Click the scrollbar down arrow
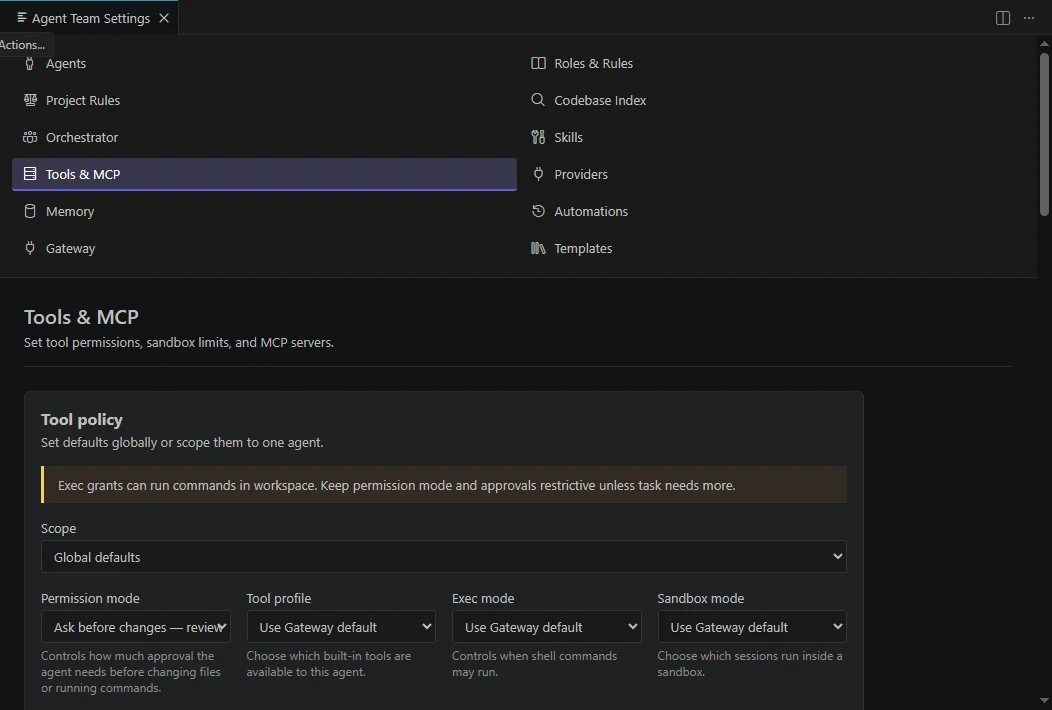Image resolution: width=1052 pixels, height=710 pixels. pos(1044,701)
